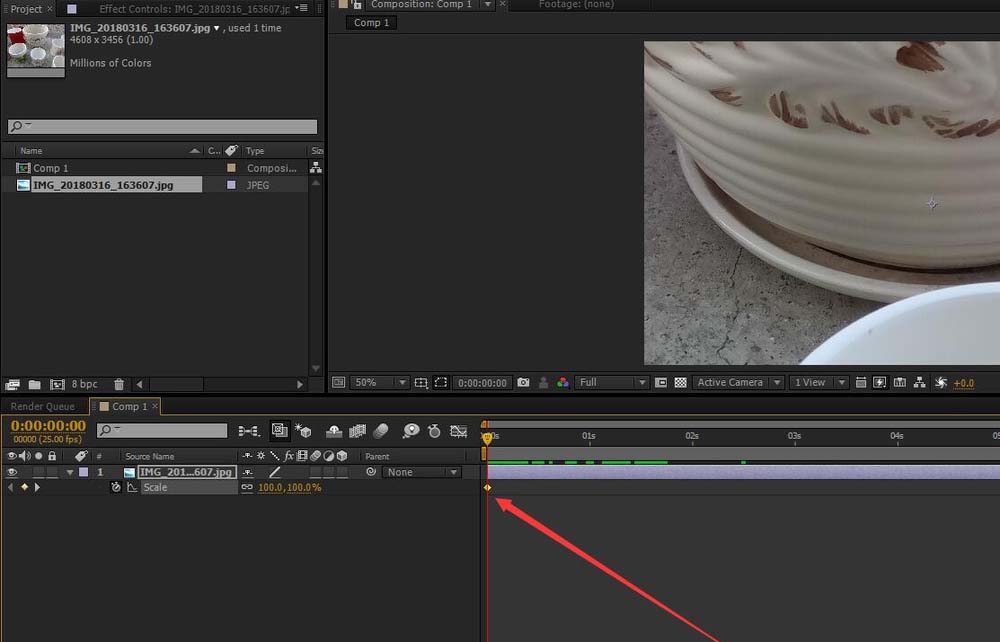Open the Parent None dropdown
Screen dimensions: 1000x642
click(x=422, y=472)
